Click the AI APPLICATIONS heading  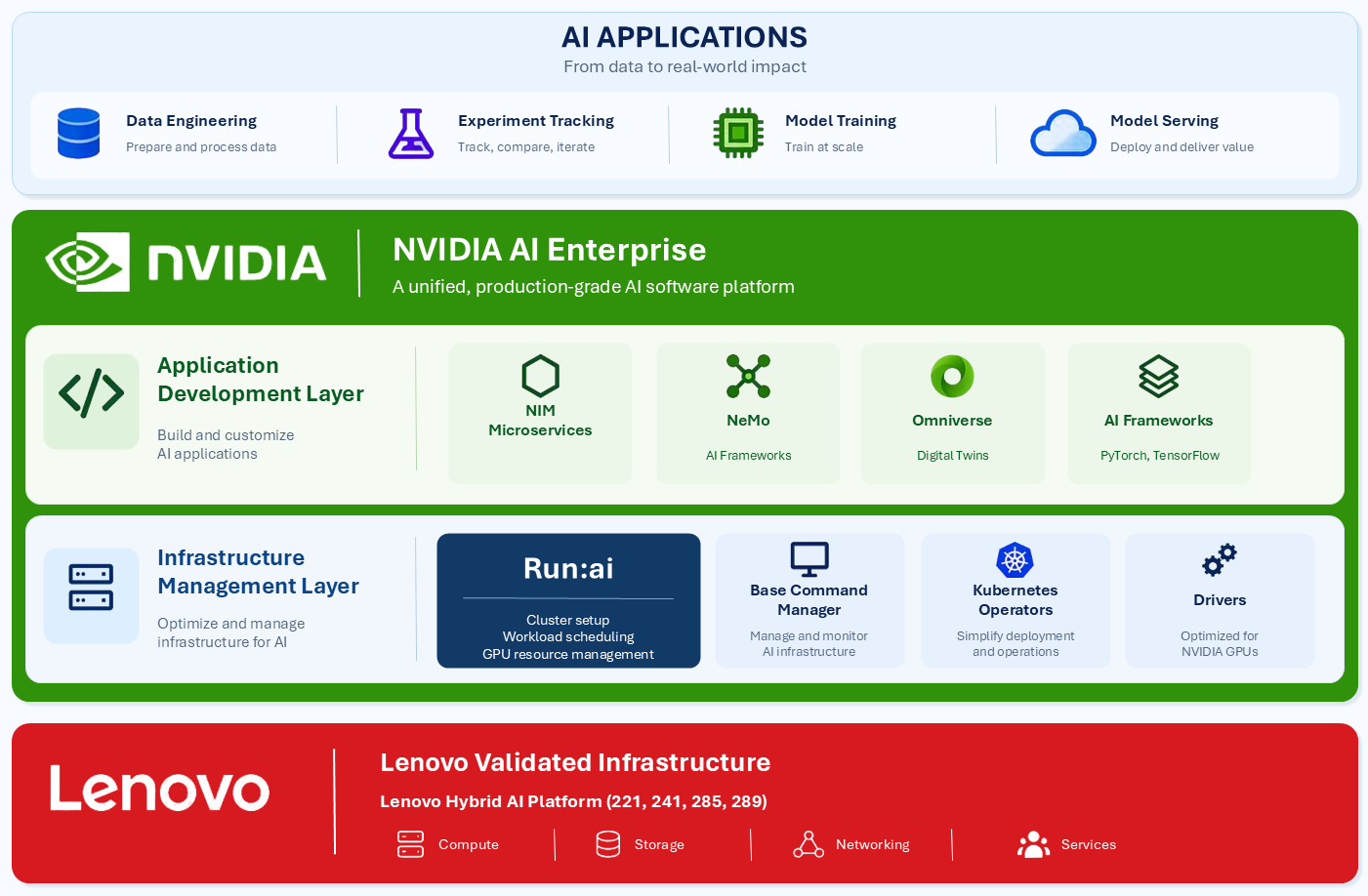684,37
